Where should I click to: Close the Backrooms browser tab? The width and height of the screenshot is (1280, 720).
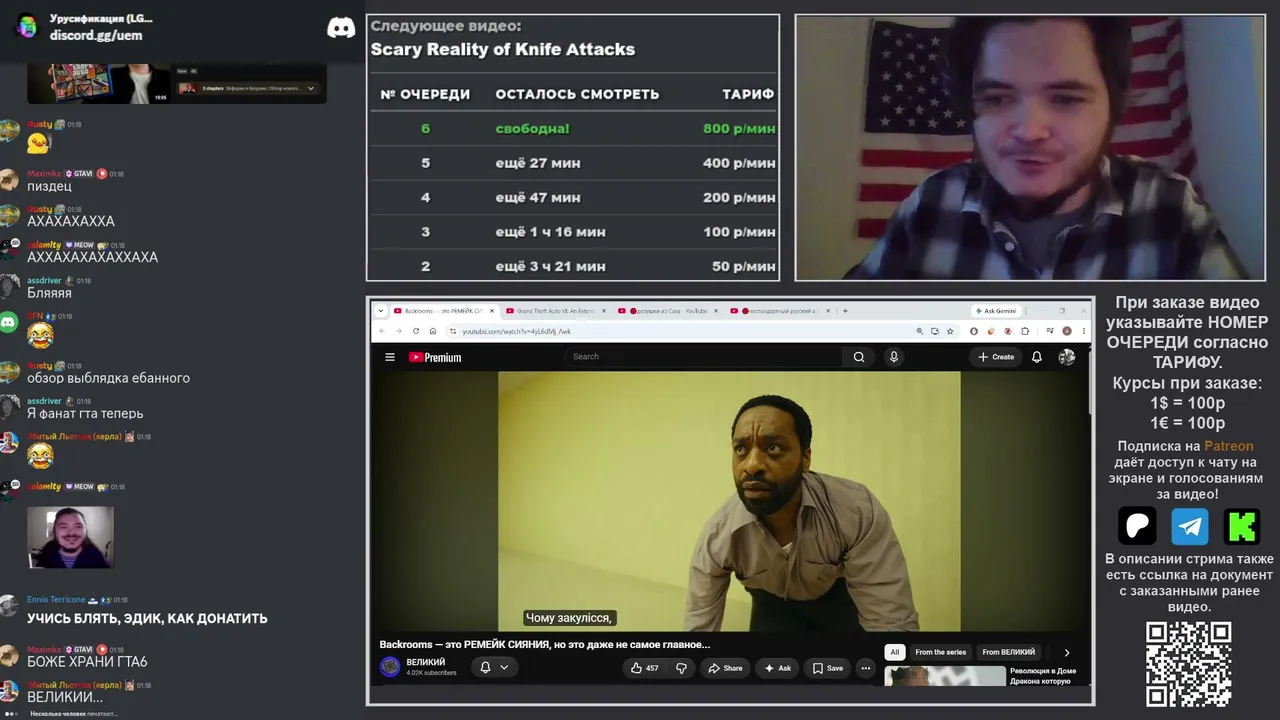[x=492, y=311]
